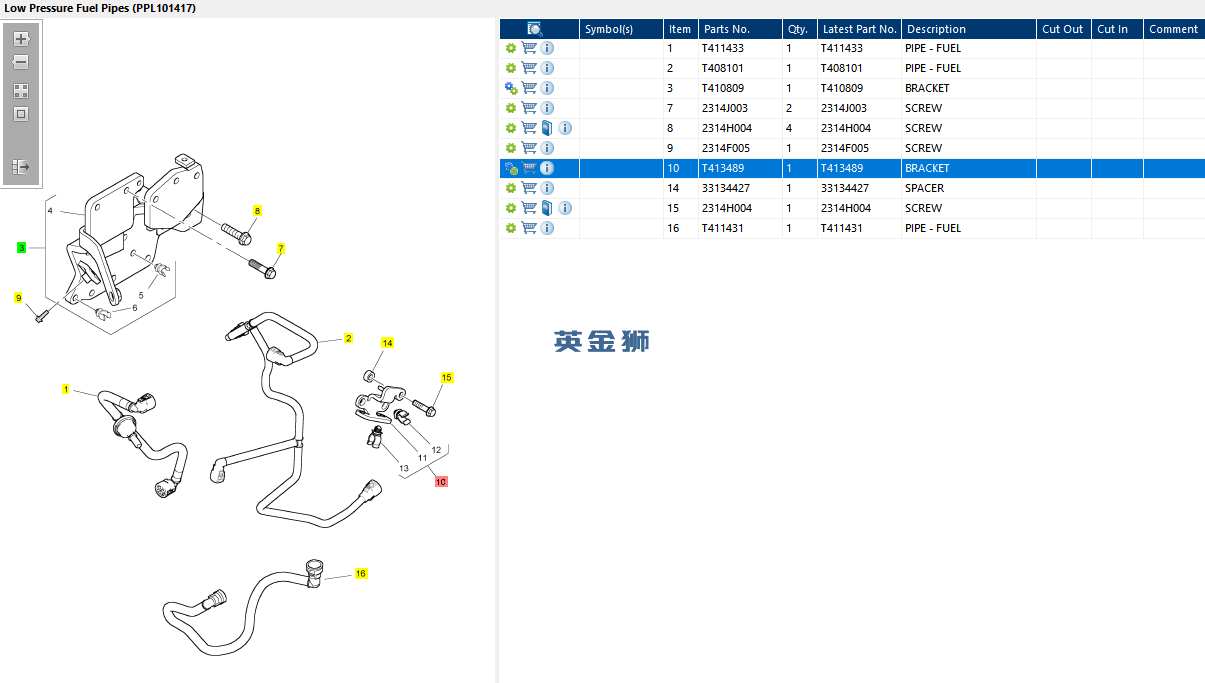This screenshot has width=1205, height=683.
Task: Click the Comment column header
Action: point(1174,29)
